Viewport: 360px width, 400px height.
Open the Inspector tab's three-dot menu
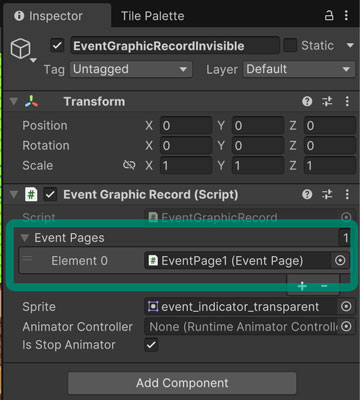point(347,15)
